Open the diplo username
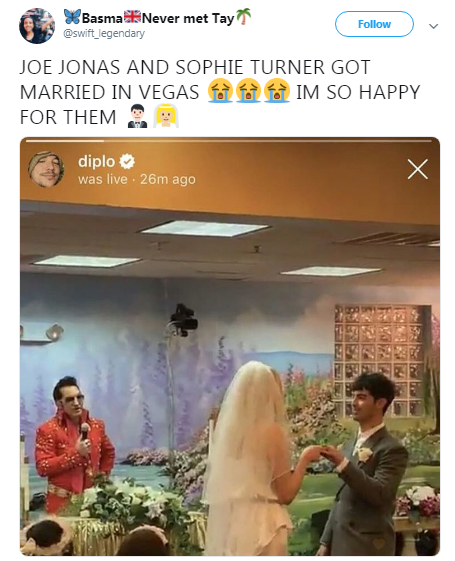Viewport: 455px width, 561px height. point(97,161)
